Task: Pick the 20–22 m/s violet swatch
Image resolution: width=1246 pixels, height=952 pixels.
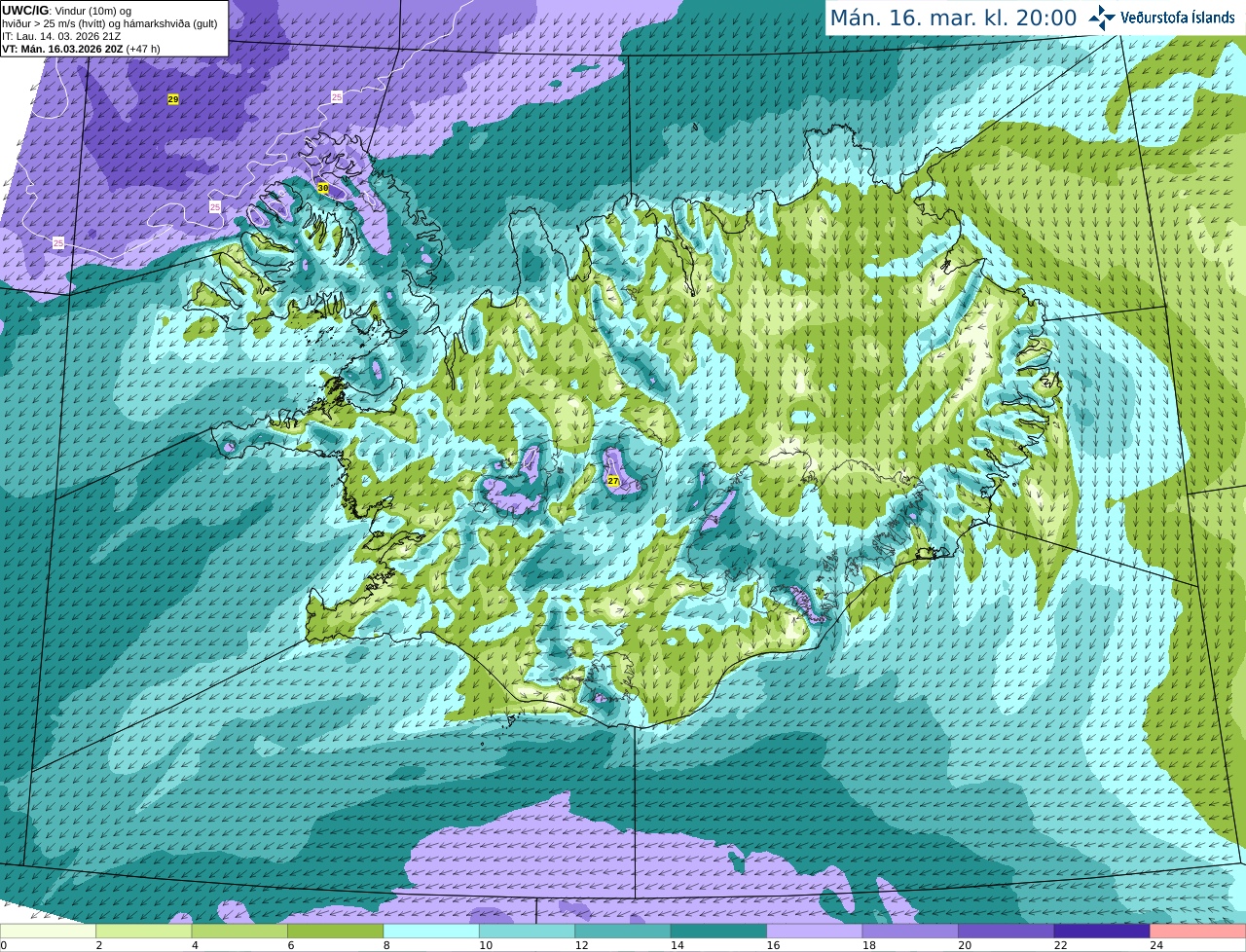Action: click(x=1007, y=932)
